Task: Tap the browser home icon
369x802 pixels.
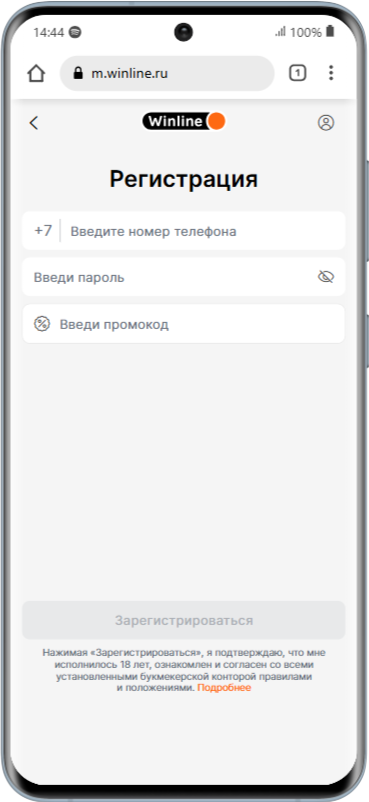Action: coord(36,74)
